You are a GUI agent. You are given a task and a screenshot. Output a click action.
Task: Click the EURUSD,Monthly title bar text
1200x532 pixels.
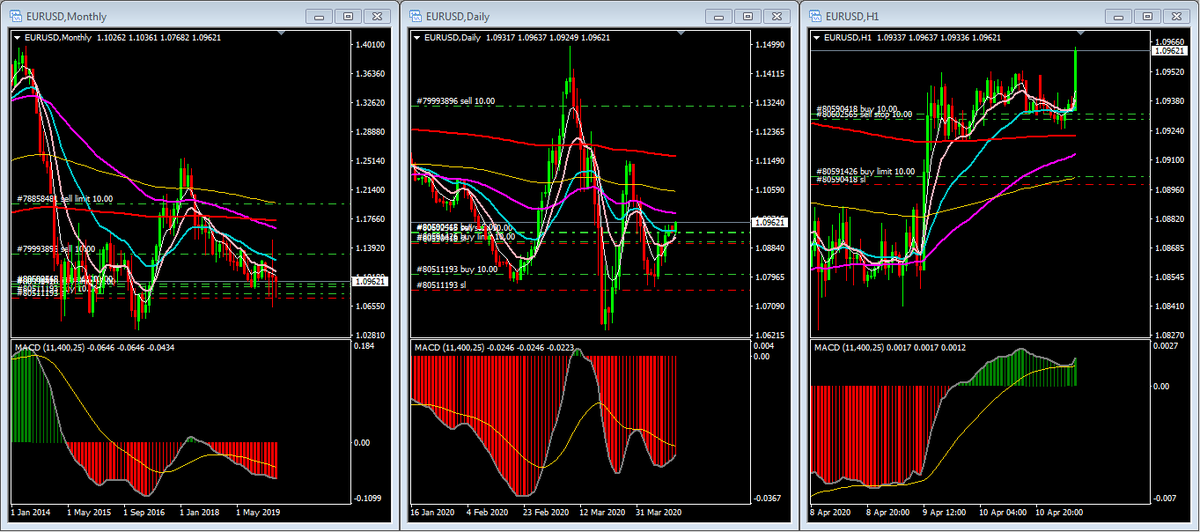point(67,16)
